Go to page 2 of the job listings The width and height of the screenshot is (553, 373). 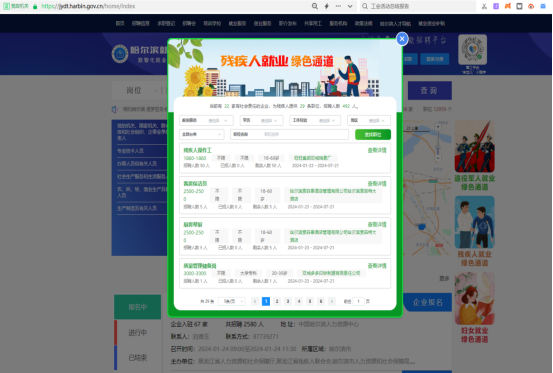point(277,301)
